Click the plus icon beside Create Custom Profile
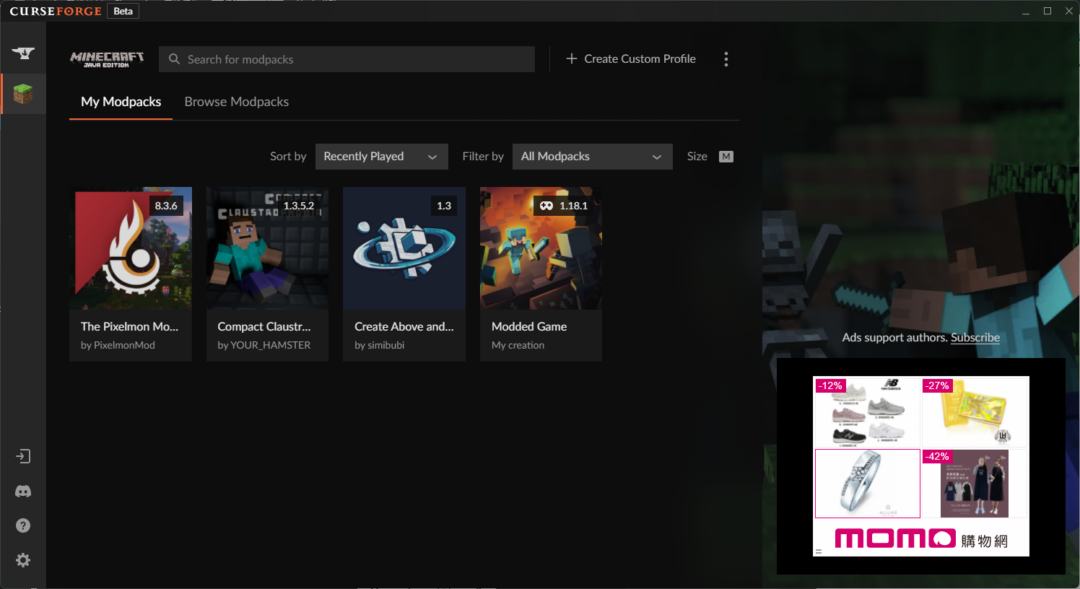 coord(571,59)
